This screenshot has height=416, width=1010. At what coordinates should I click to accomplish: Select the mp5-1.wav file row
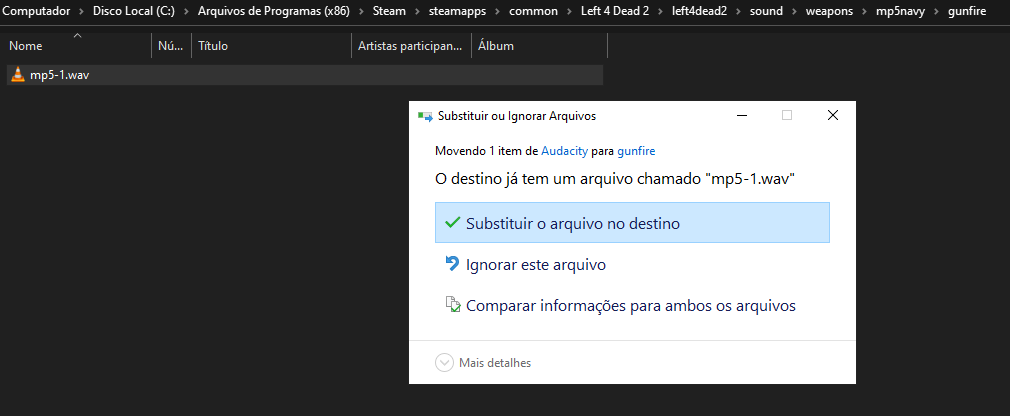tap(305, 75)
